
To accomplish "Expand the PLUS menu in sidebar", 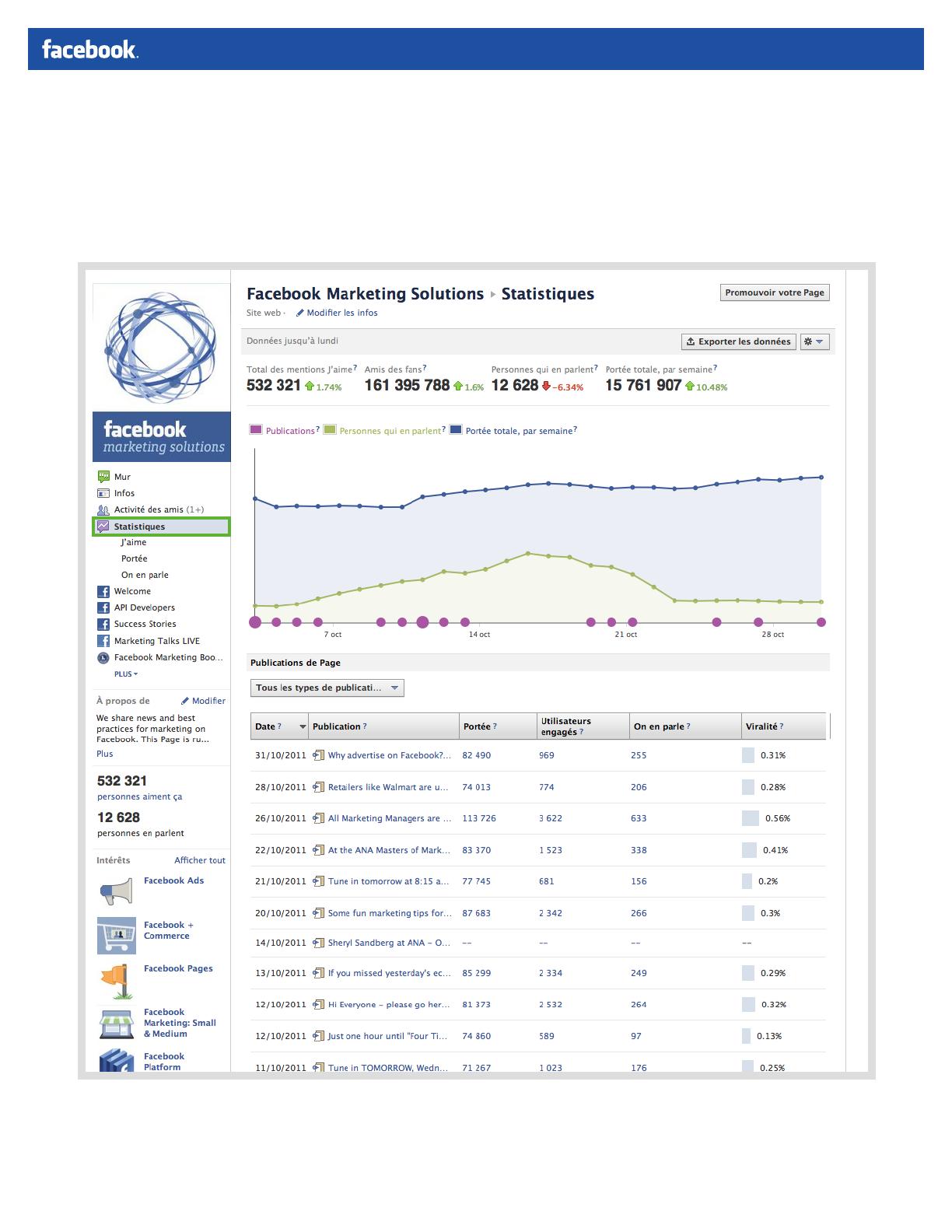I will pos(126,674).
